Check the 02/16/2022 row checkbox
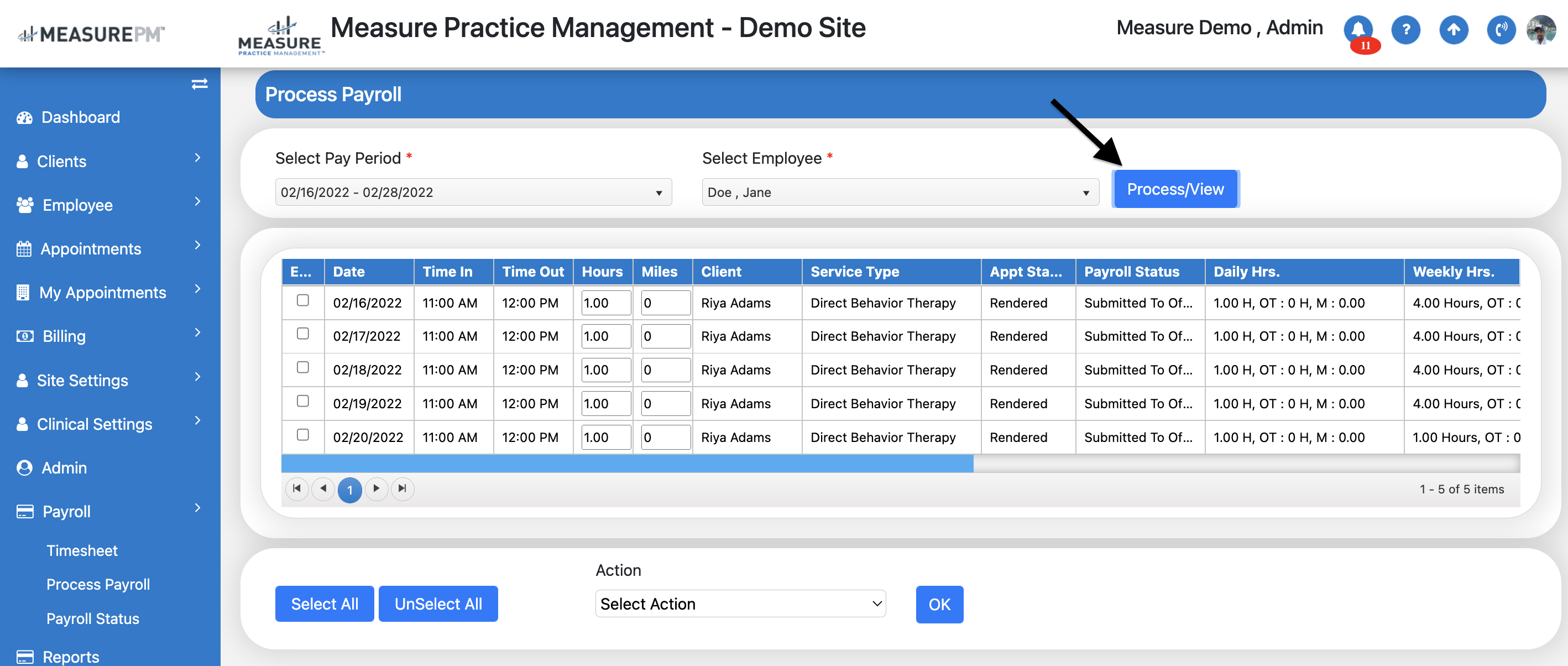 302,300
